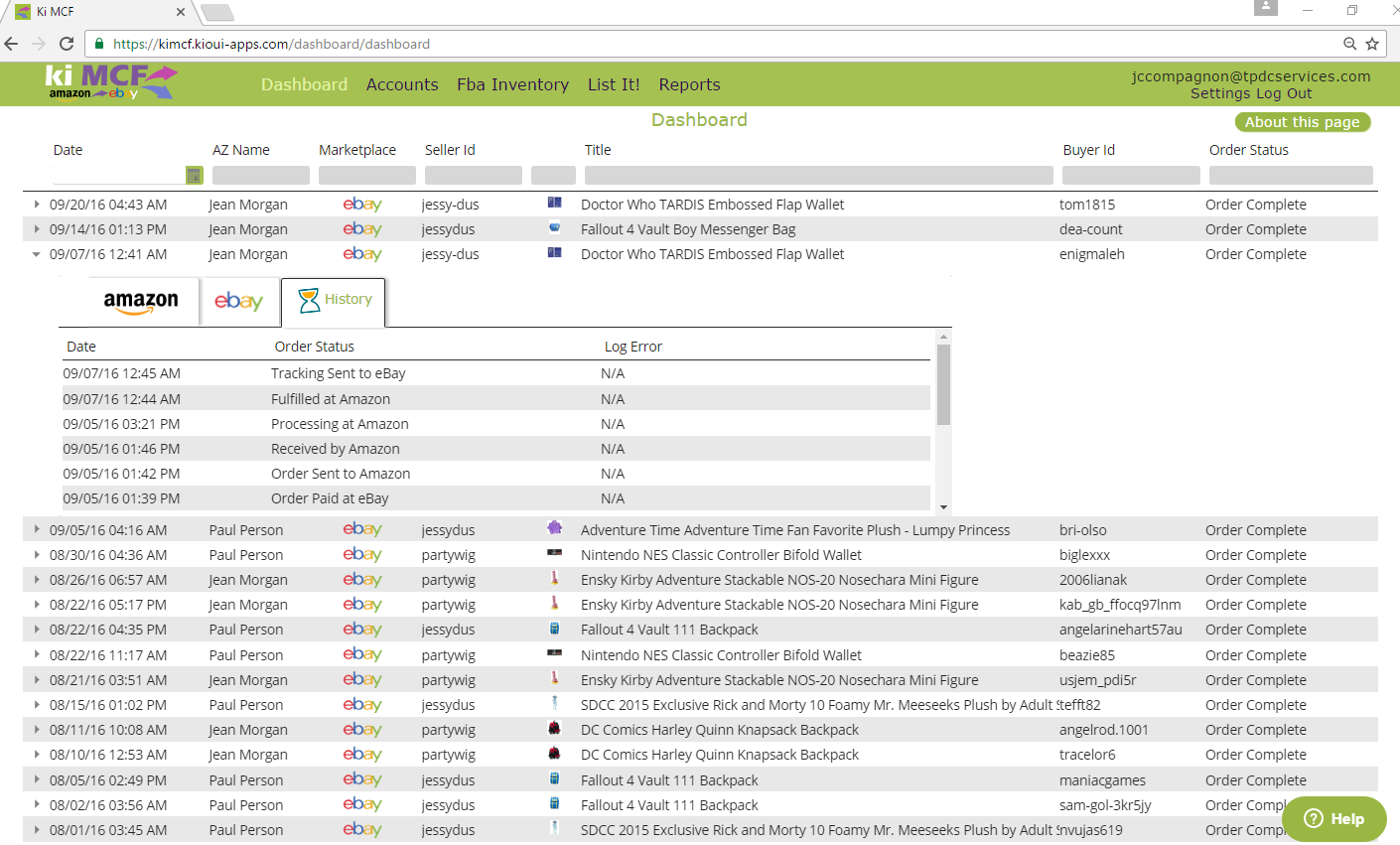Click the Chrome user profile icon

click(1265, 8)
